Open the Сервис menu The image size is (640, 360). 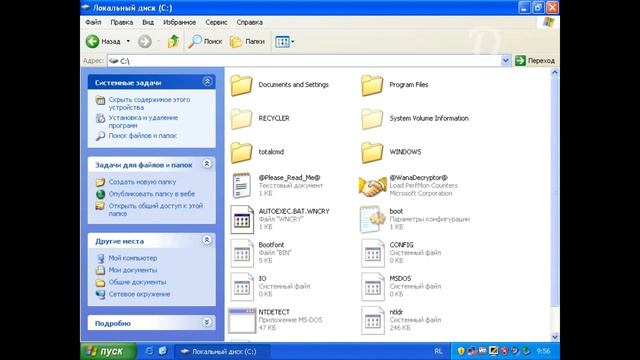(216, 22)
